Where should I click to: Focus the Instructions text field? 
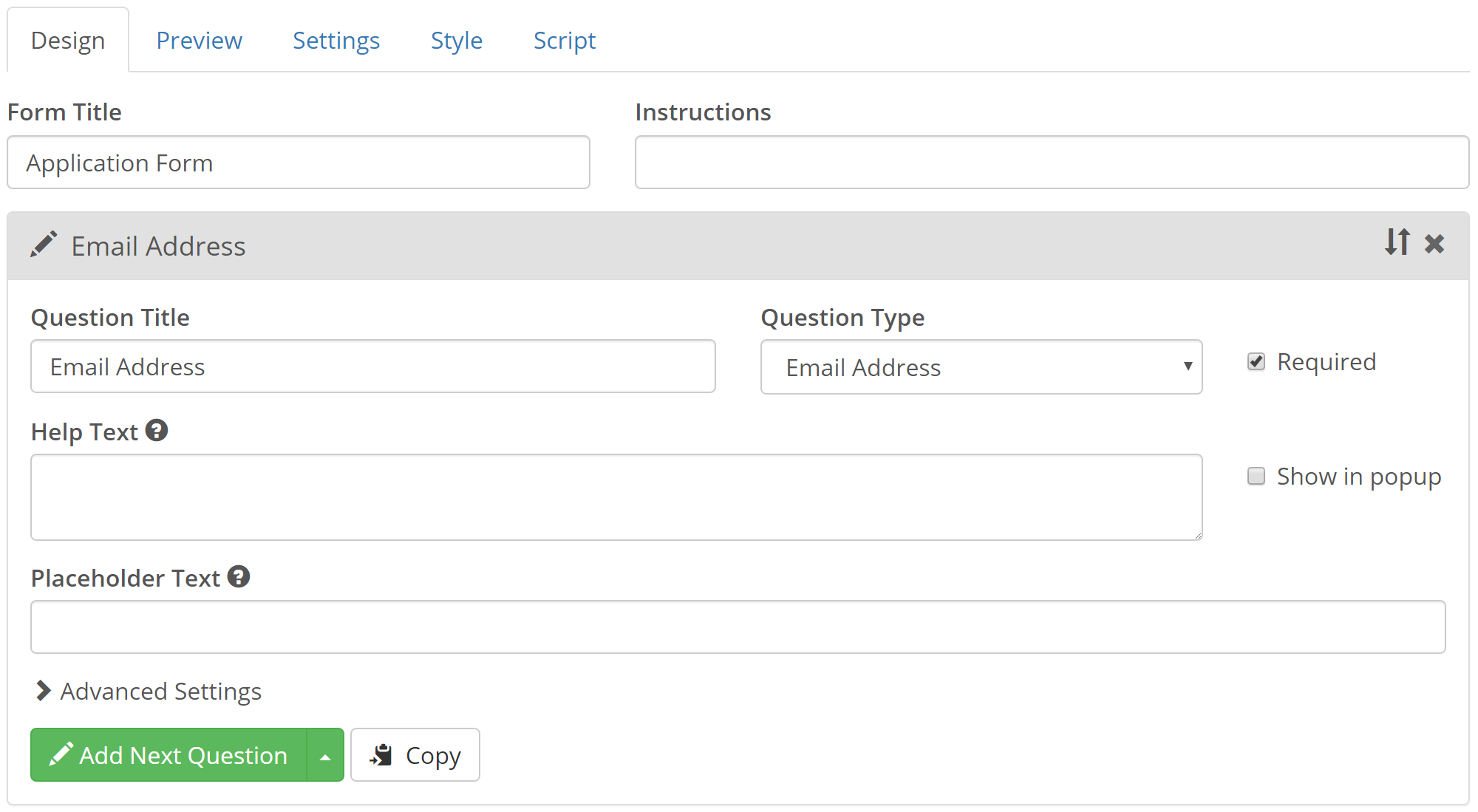click(x=1052, y=163)
